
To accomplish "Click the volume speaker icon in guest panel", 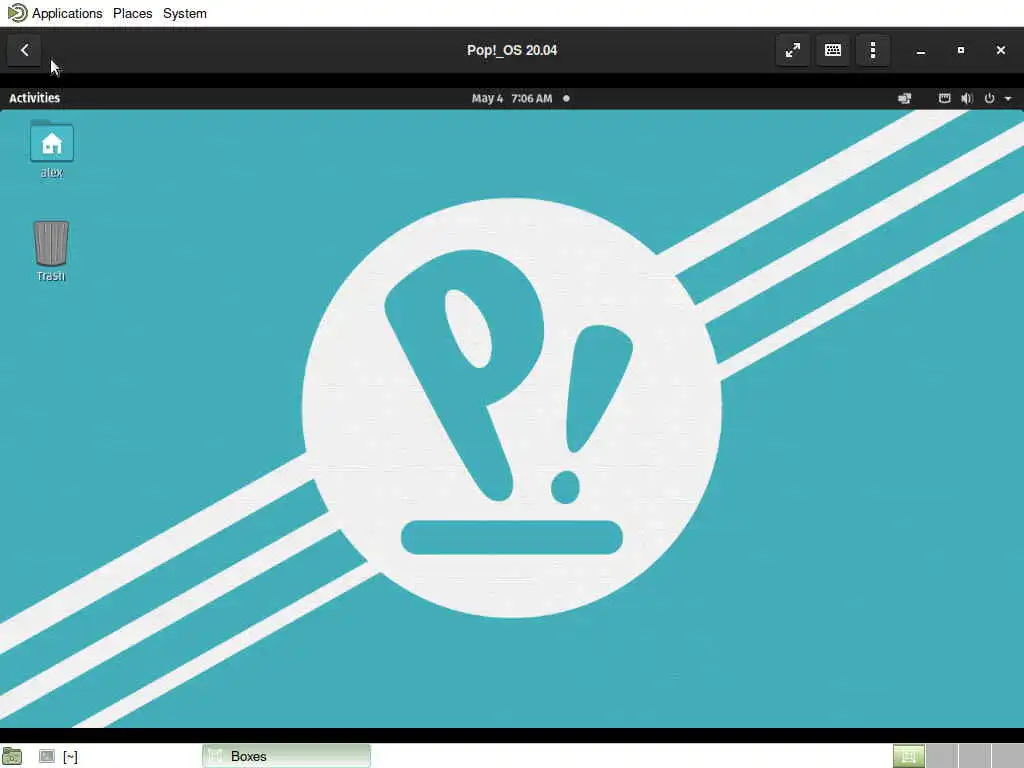I will [967, 98].
